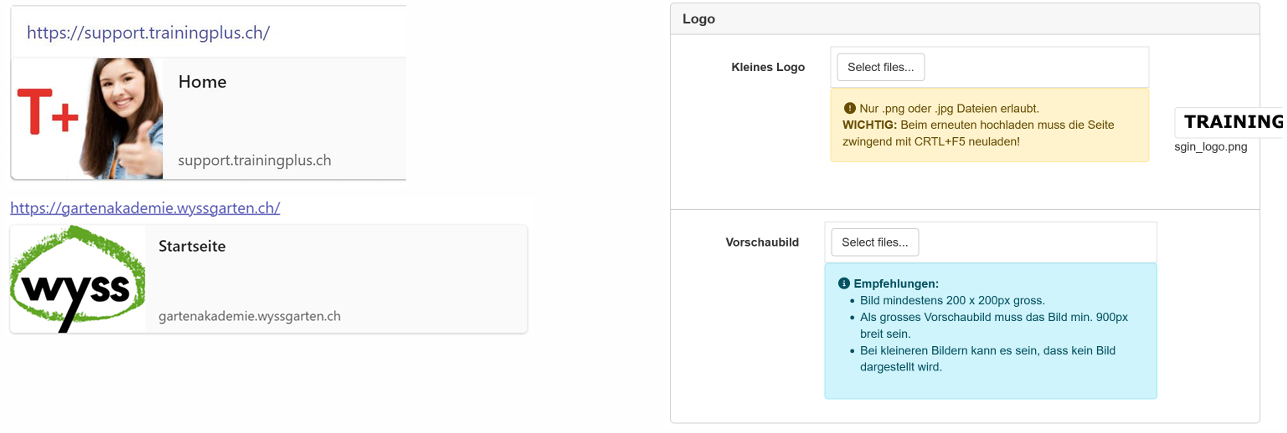Click the red T+ logo image
1287x433 pixels.
(47, 112)
